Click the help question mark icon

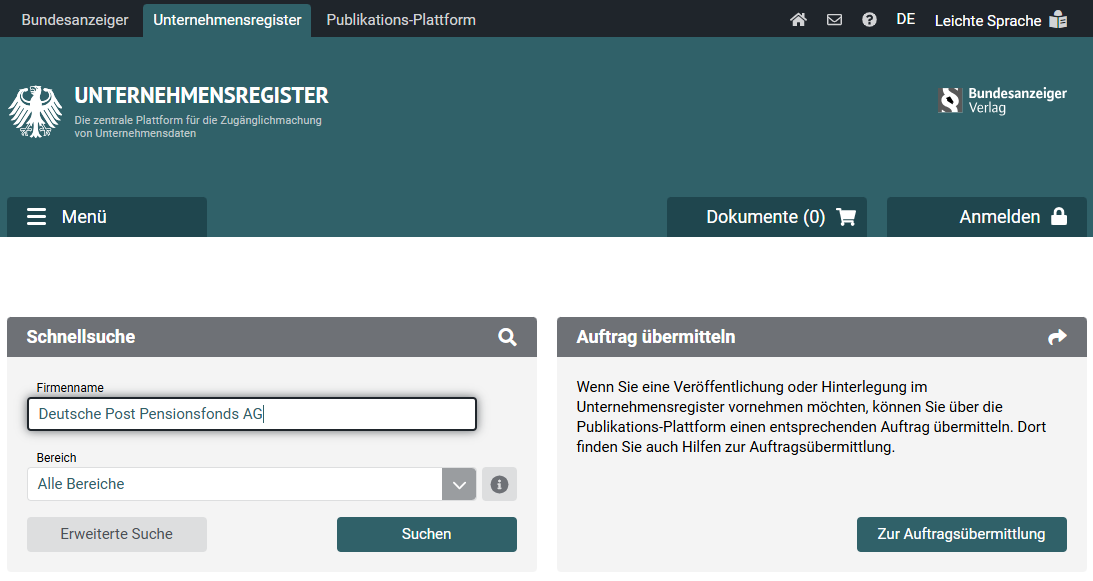click(x=869, y=20)
